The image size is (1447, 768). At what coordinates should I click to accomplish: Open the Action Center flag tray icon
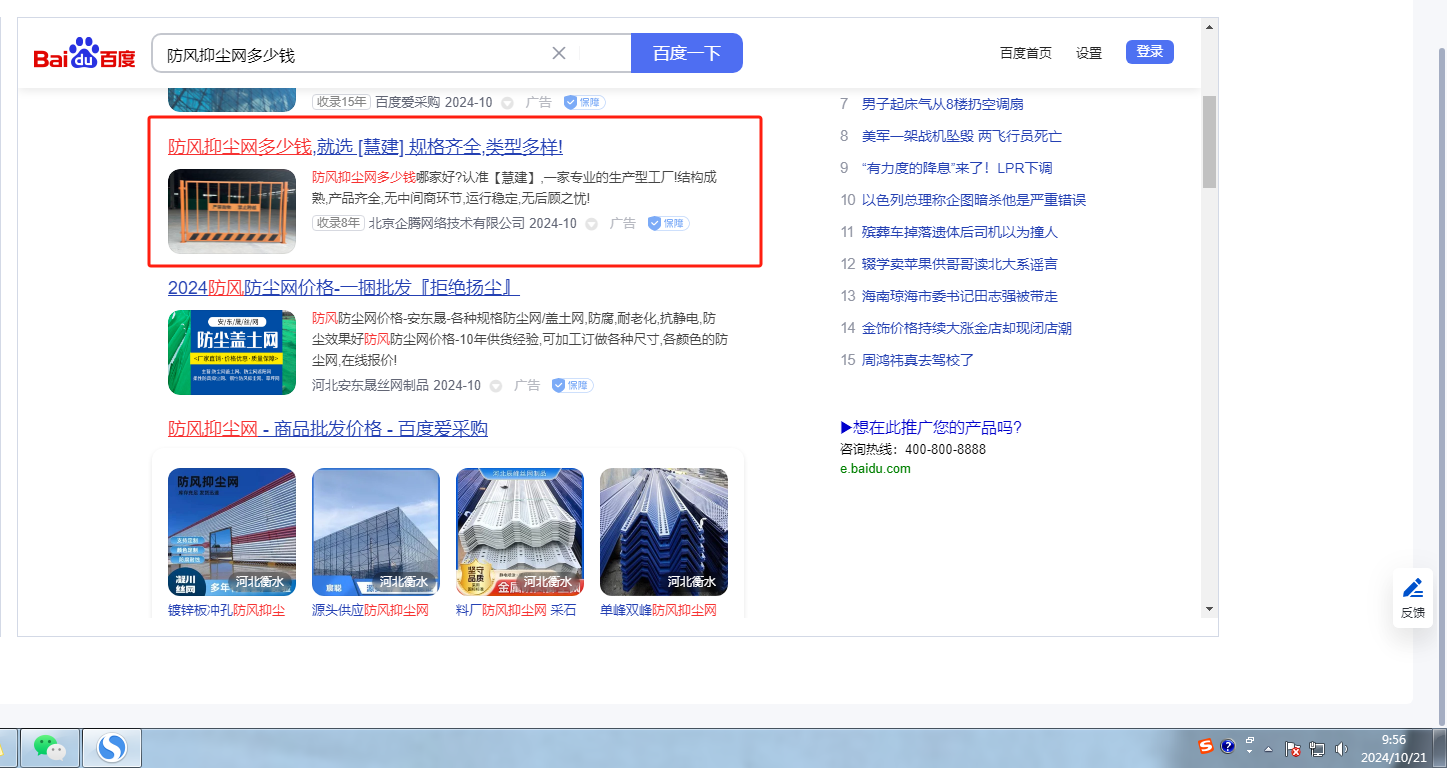[1293, 748]
